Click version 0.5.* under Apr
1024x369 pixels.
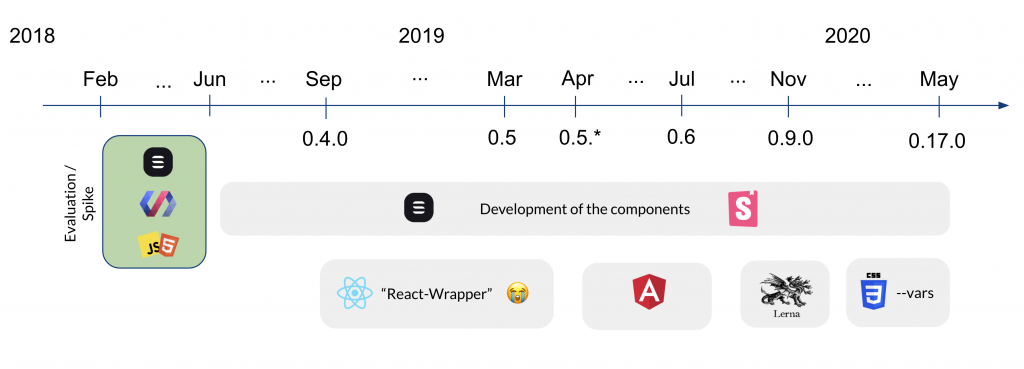click(x=580, y=138)
